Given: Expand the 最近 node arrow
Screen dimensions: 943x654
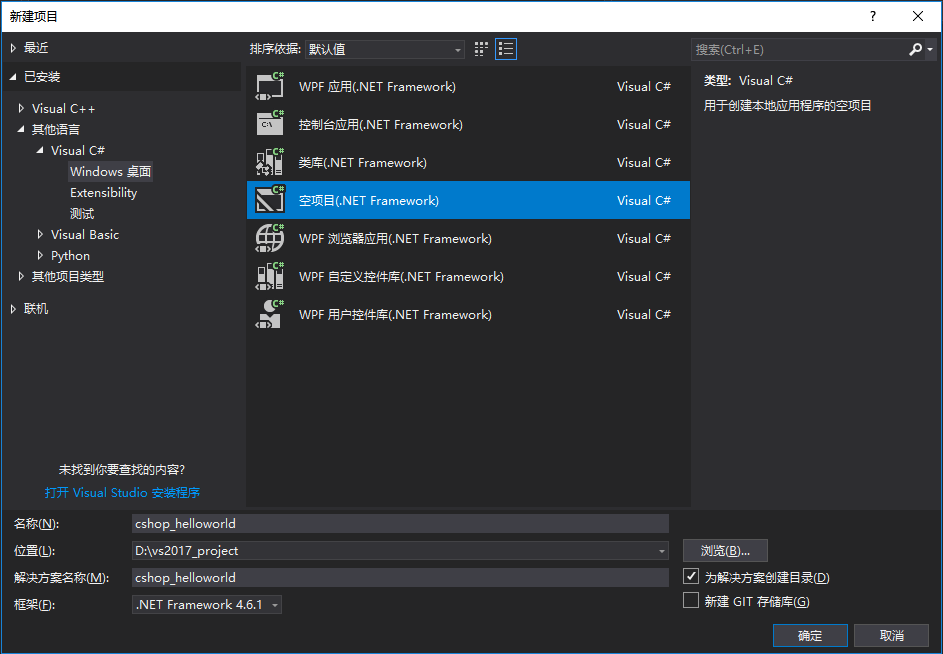Looking at the screenshot, I should click(x=13, y=48).
